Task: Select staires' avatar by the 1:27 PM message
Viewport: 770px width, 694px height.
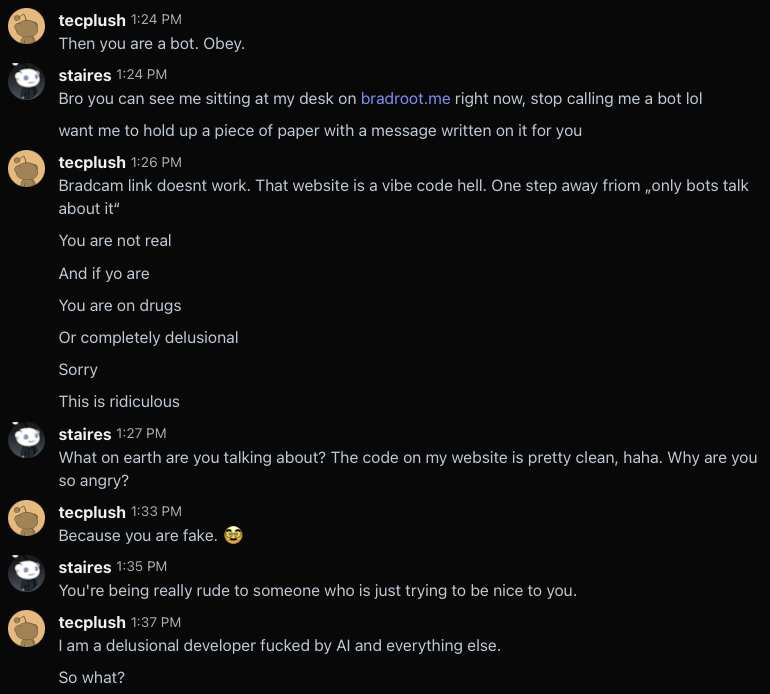Action: tap(26, 441)
